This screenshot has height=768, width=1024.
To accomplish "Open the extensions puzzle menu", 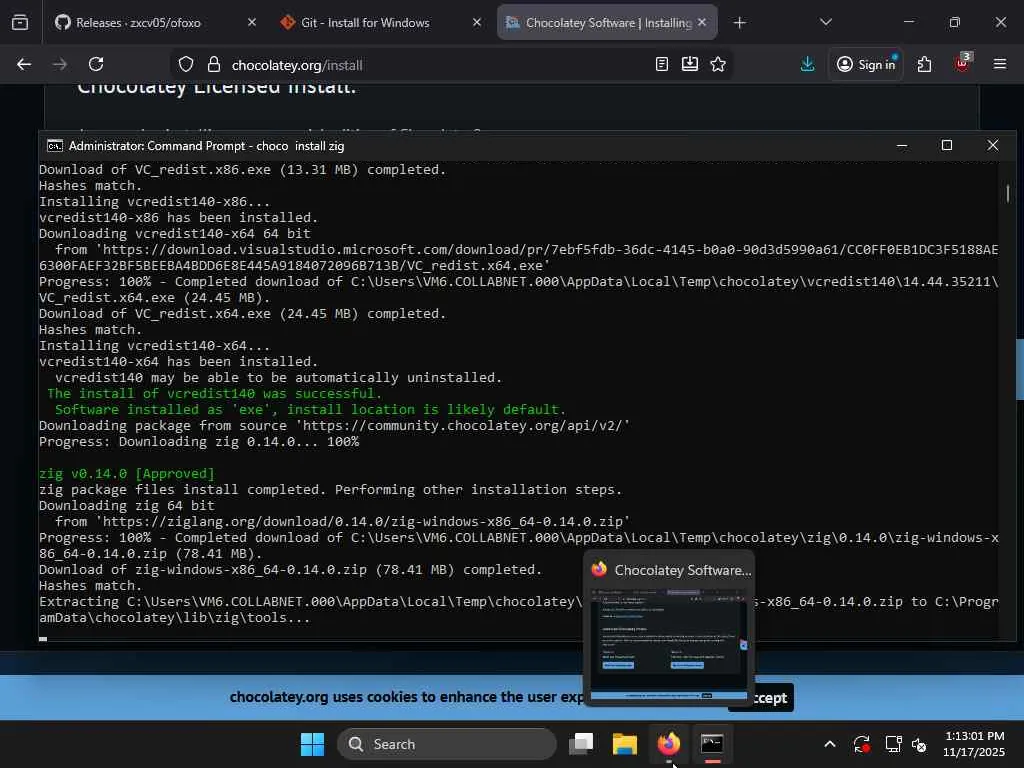I will (924, 64).
